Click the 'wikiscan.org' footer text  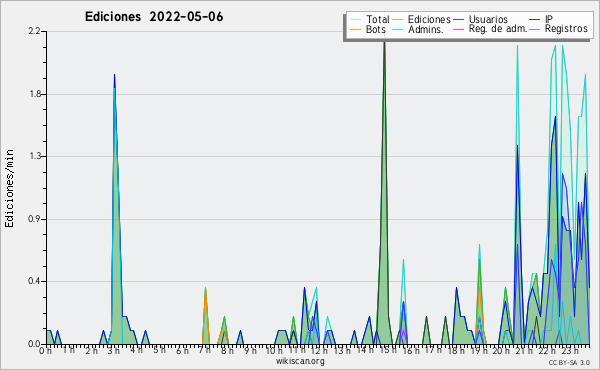(x=300, y=361)
